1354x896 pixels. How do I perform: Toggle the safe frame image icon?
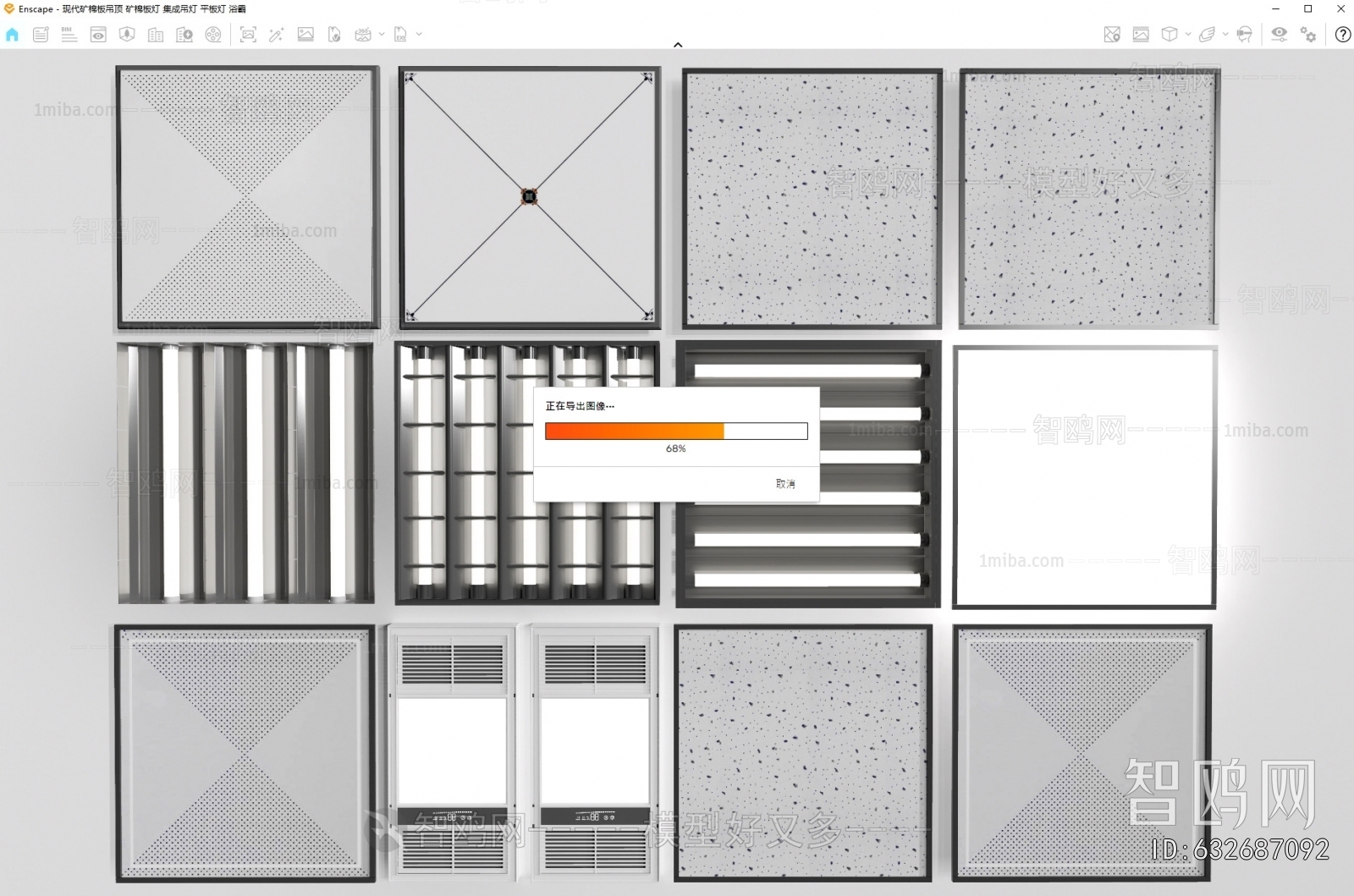pyautogui.click(x=1141, y=35)
